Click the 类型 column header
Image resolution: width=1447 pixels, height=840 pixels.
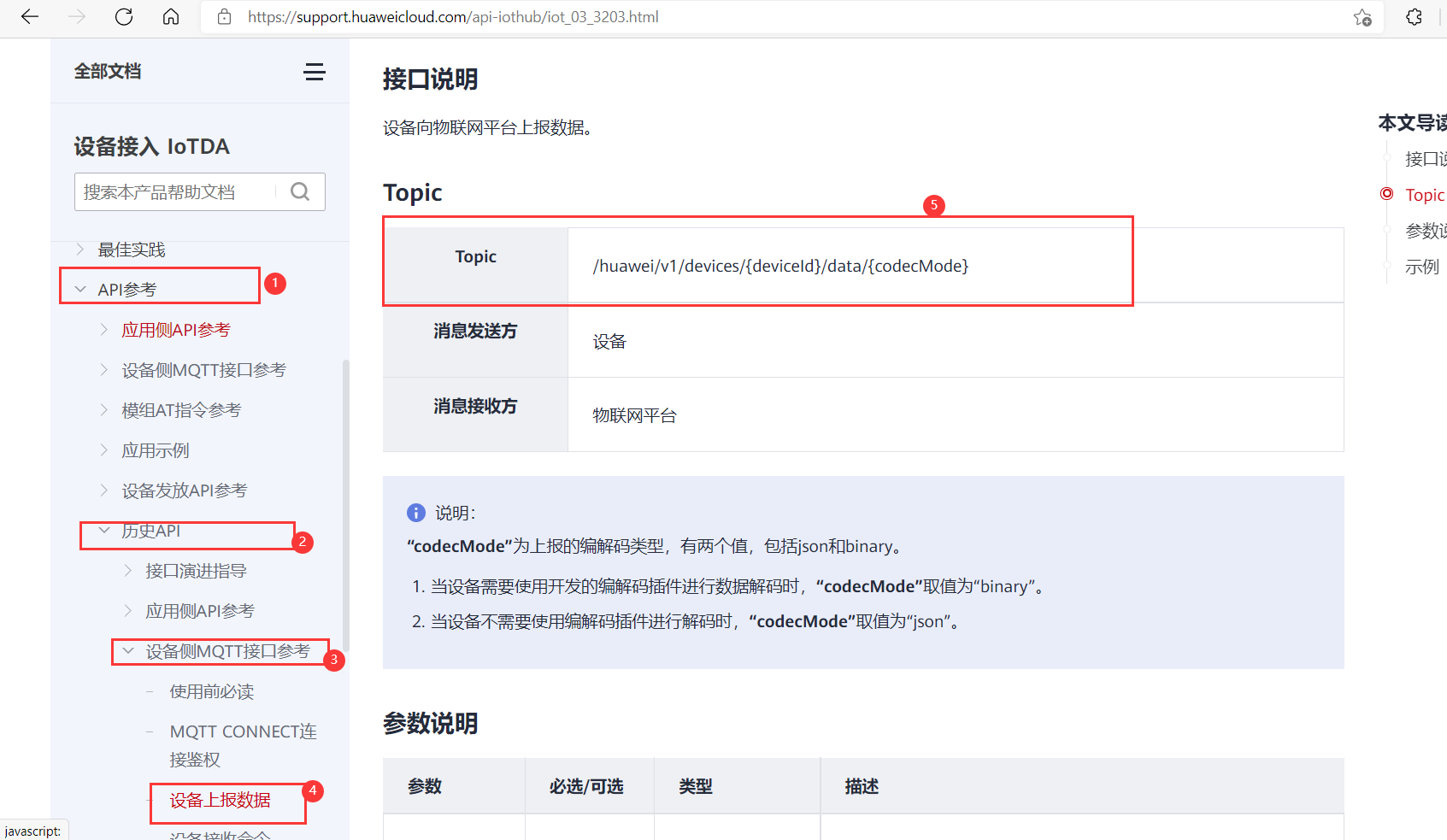coord(696,786)
